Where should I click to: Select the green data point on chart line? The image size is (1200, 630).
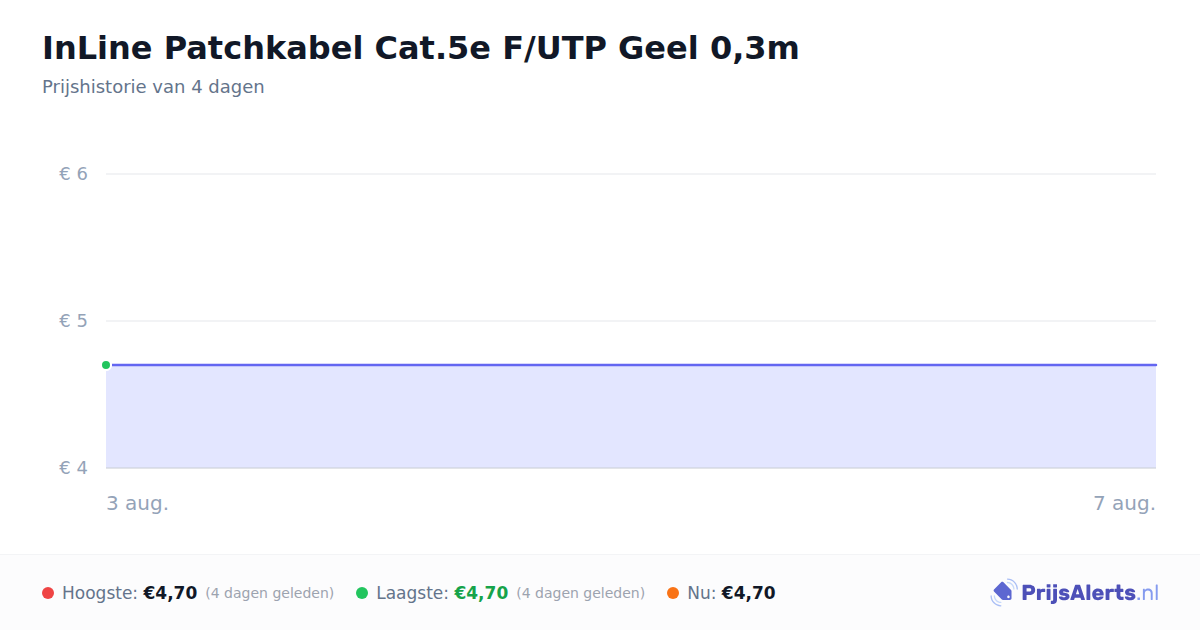106,365
